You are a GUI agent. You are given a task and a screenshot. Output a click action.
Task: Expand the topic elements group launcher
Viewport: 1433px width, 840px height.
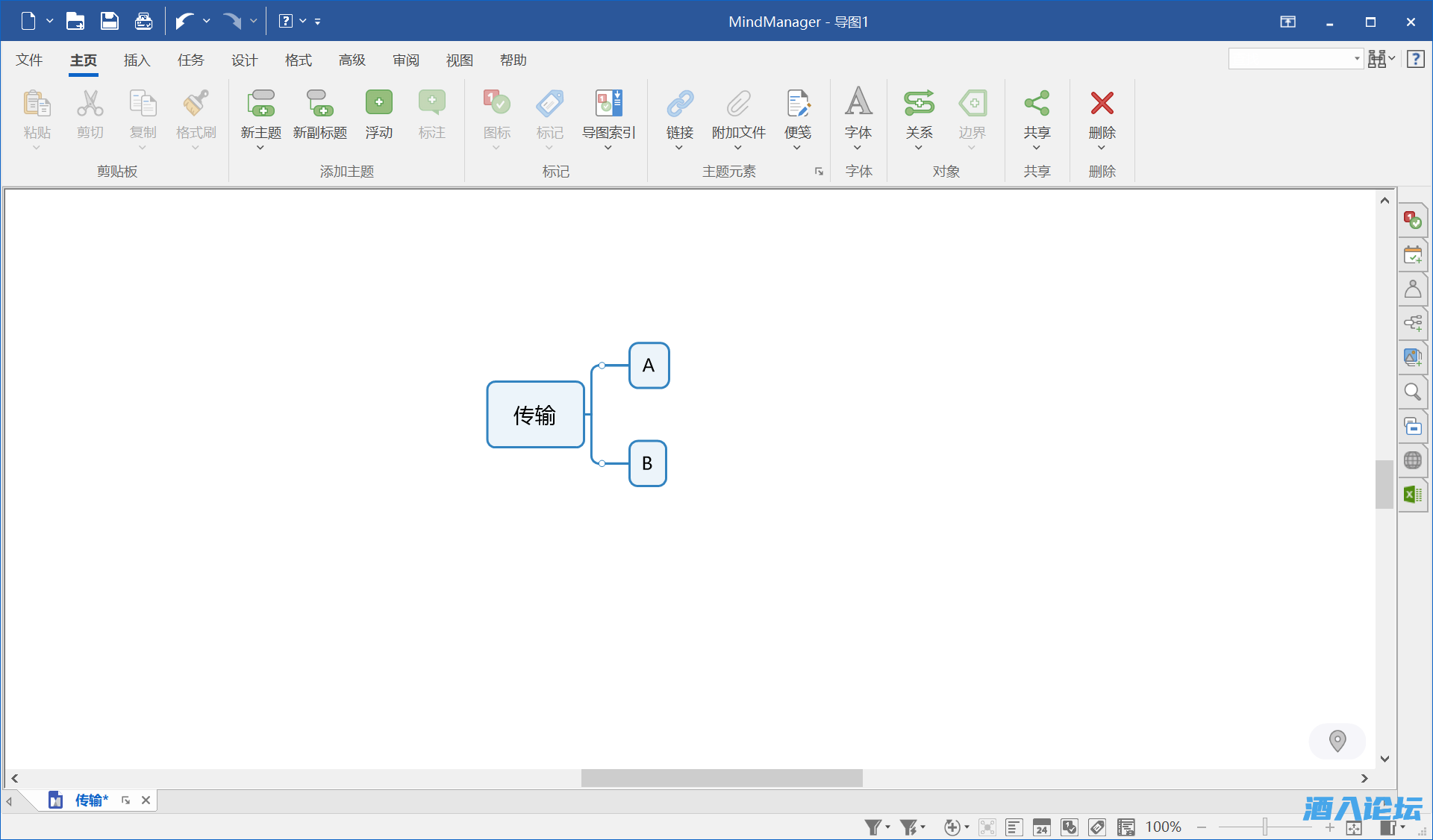click(x=819, y=172)
